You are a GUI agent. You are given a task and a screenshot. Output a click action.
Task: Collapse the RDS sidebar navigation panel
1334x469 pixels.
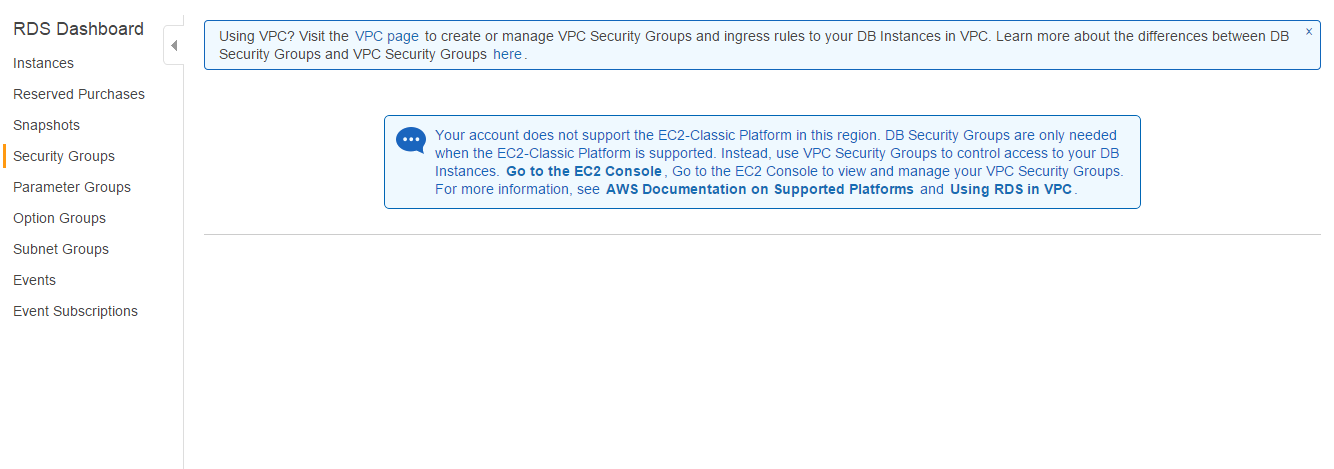[x=174, y=46]
